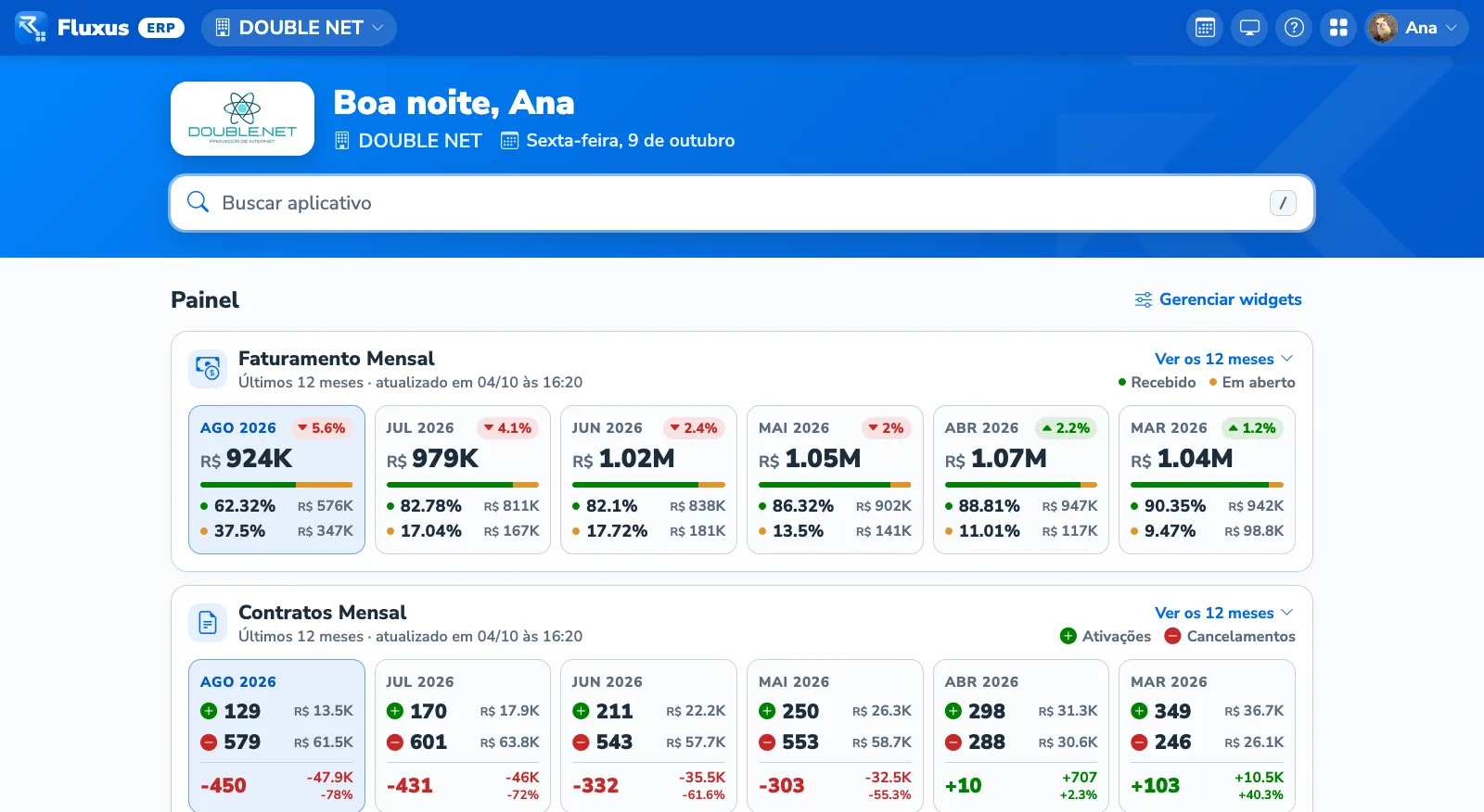The height and width of the screenshot is (812, 1484).
Task: Open the calendar icon in top bar
Action: 1205,28
